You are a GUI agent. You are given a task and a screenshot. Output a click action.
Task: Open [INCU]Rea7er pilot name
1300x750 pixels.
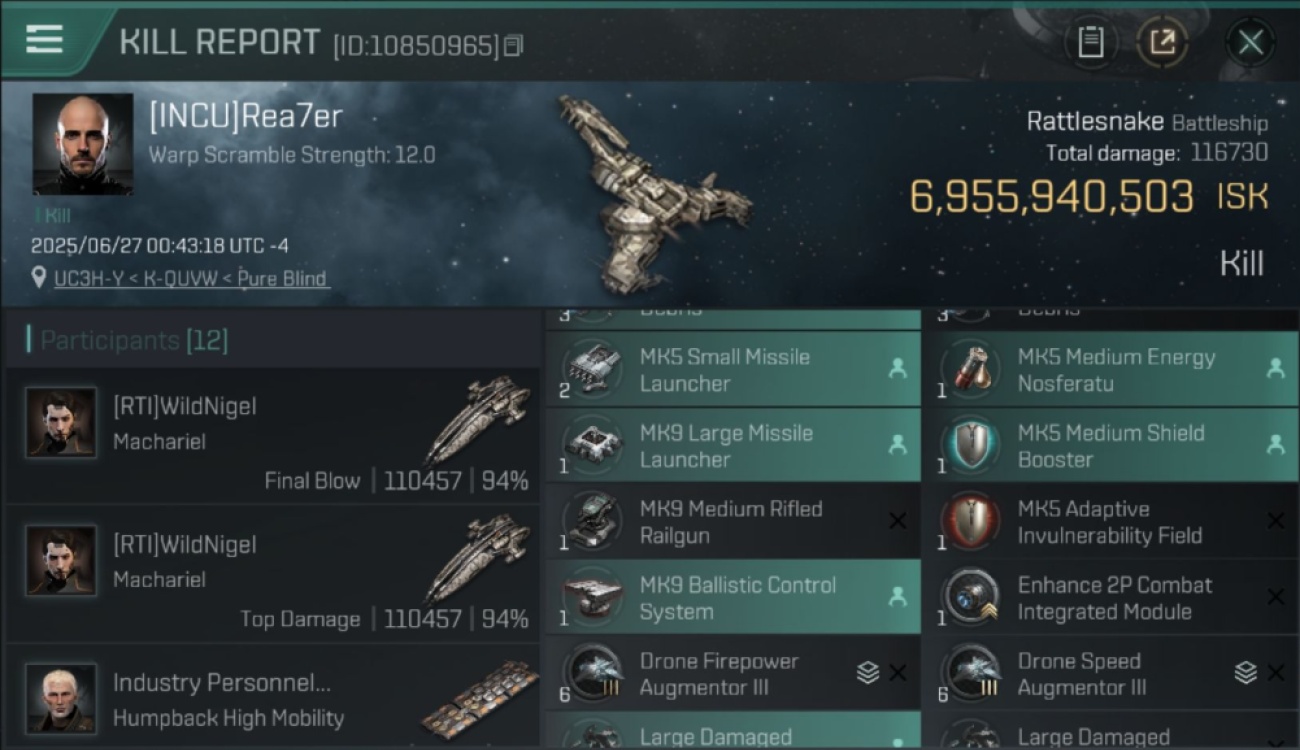click(245, 117)
